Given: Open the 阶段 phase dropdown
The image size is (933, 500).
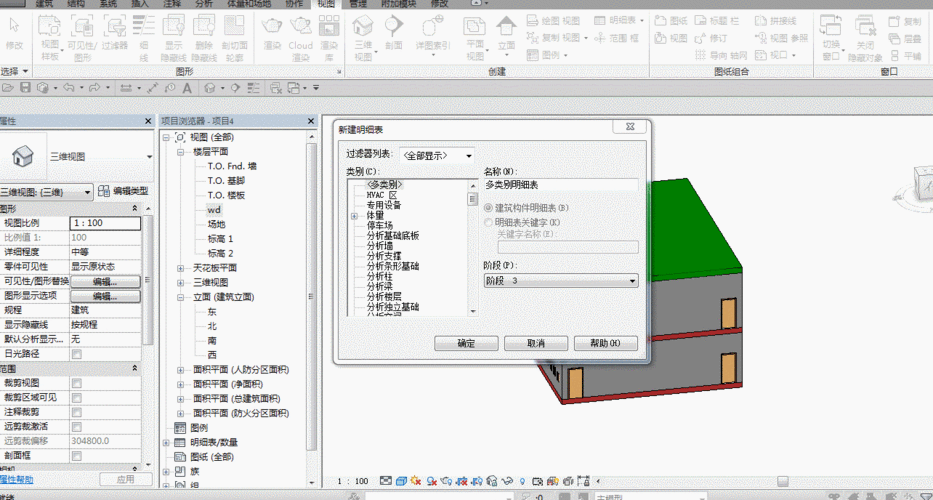Looking at the screenshot, I should coord(560,281).
